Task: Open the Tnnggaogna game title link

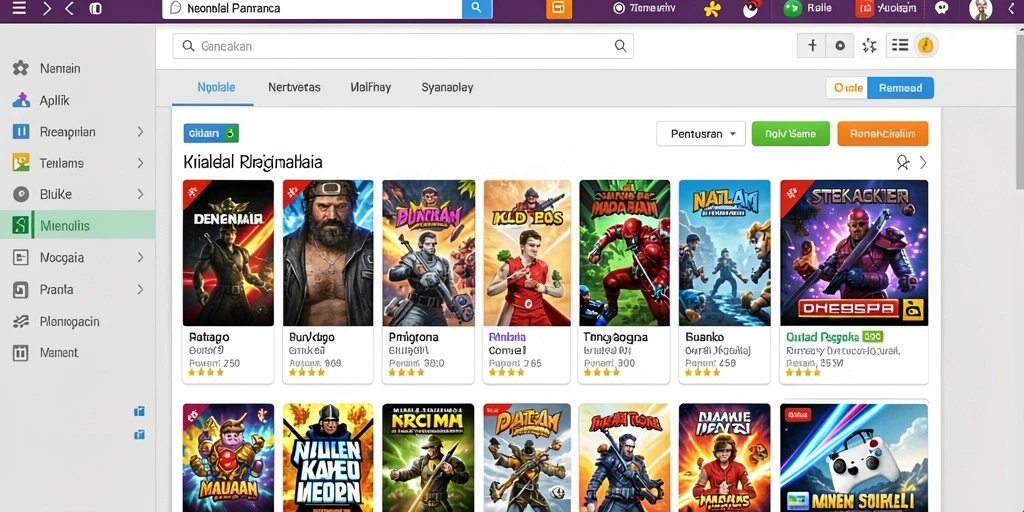Action: point(615,338)
